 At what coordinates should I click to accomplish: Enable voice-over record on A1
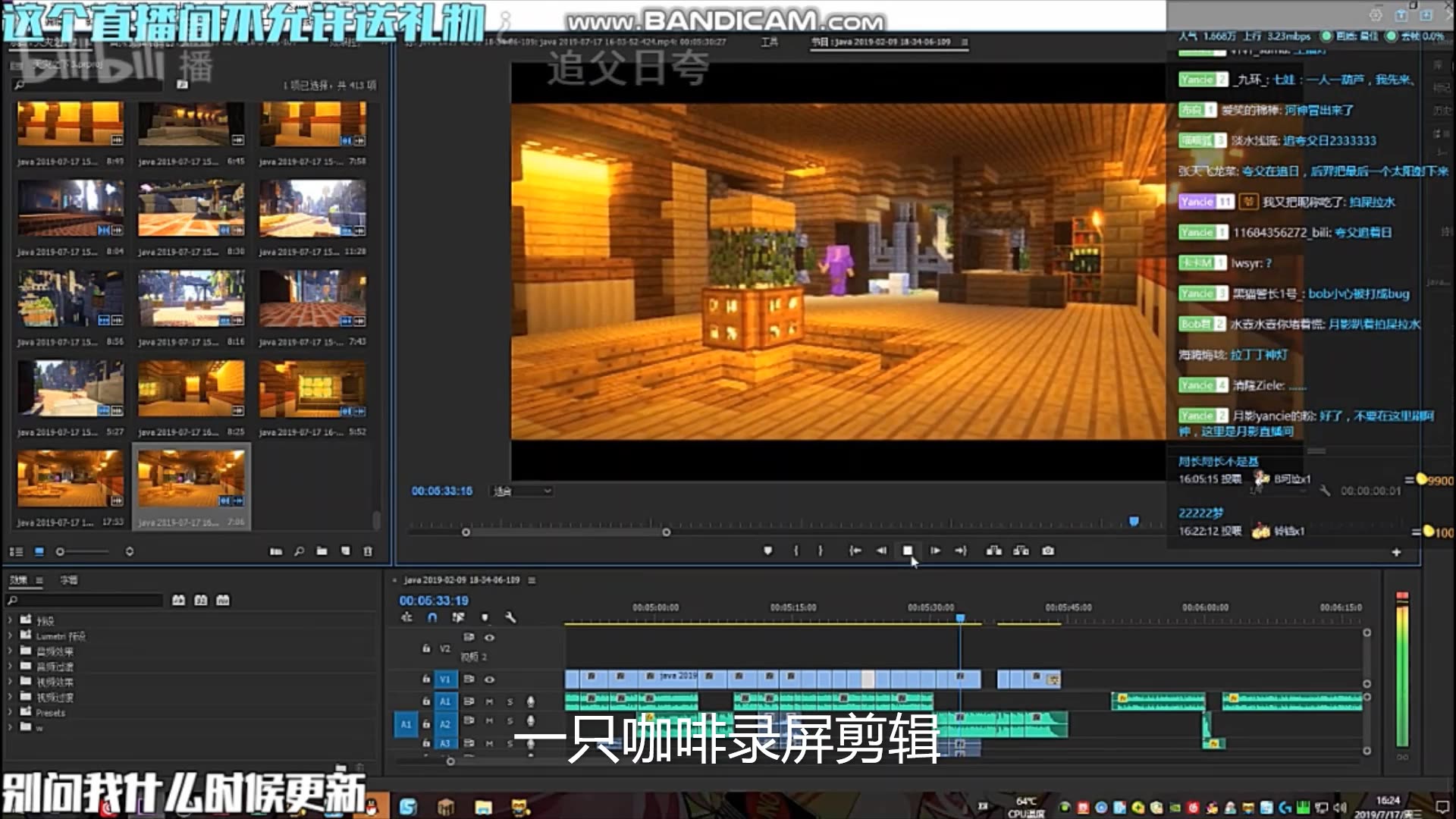[531, 701]
